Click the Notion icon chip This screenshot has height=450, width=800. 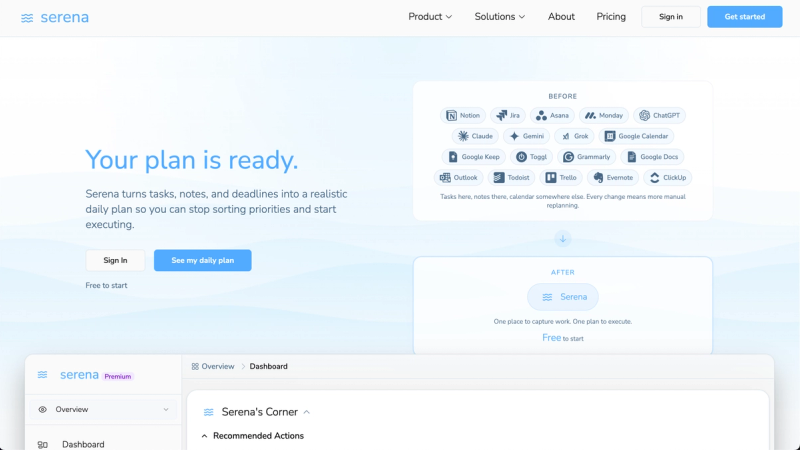463,115
